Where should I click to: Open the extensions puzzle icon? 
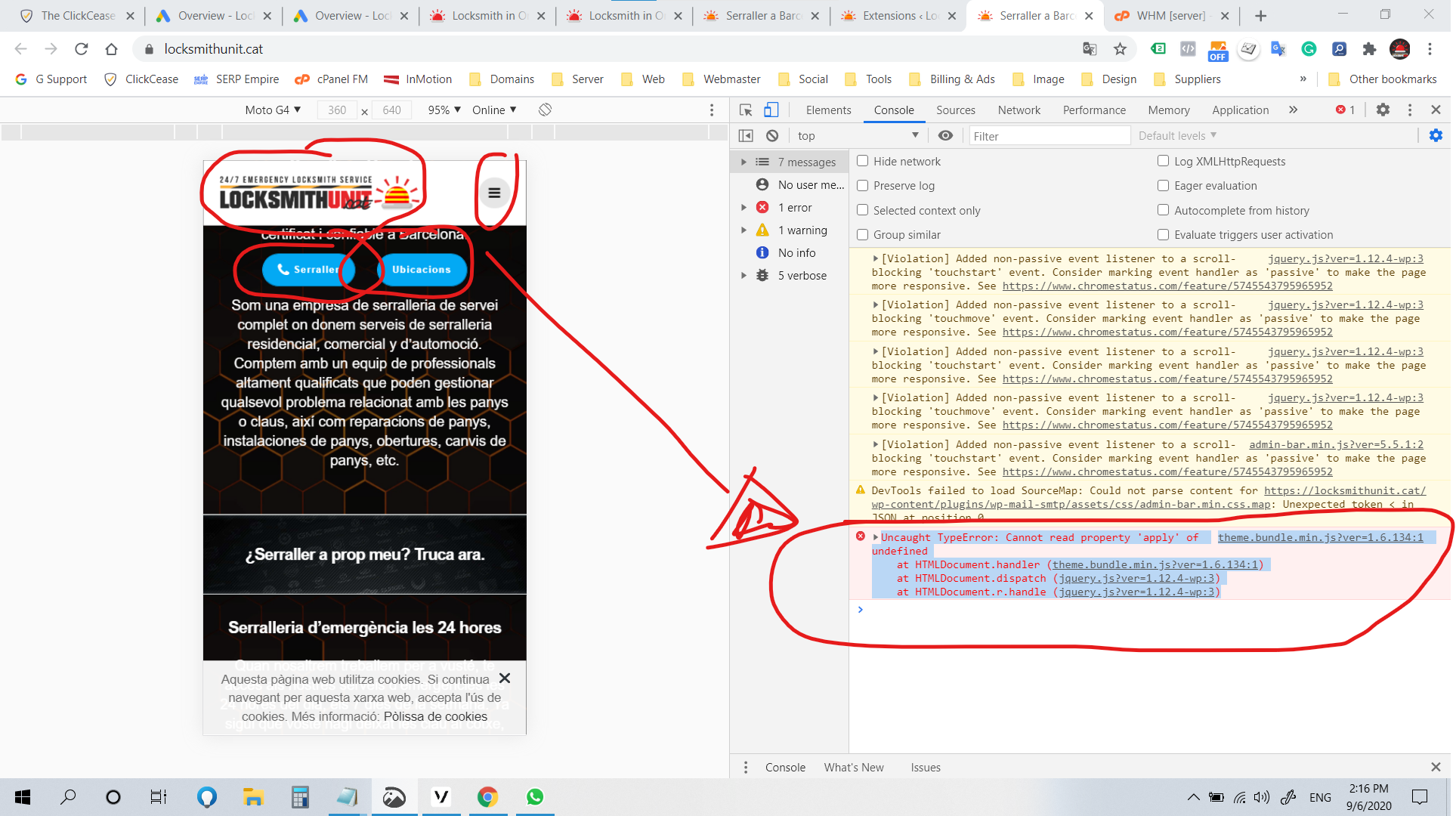coord(1369,49)
